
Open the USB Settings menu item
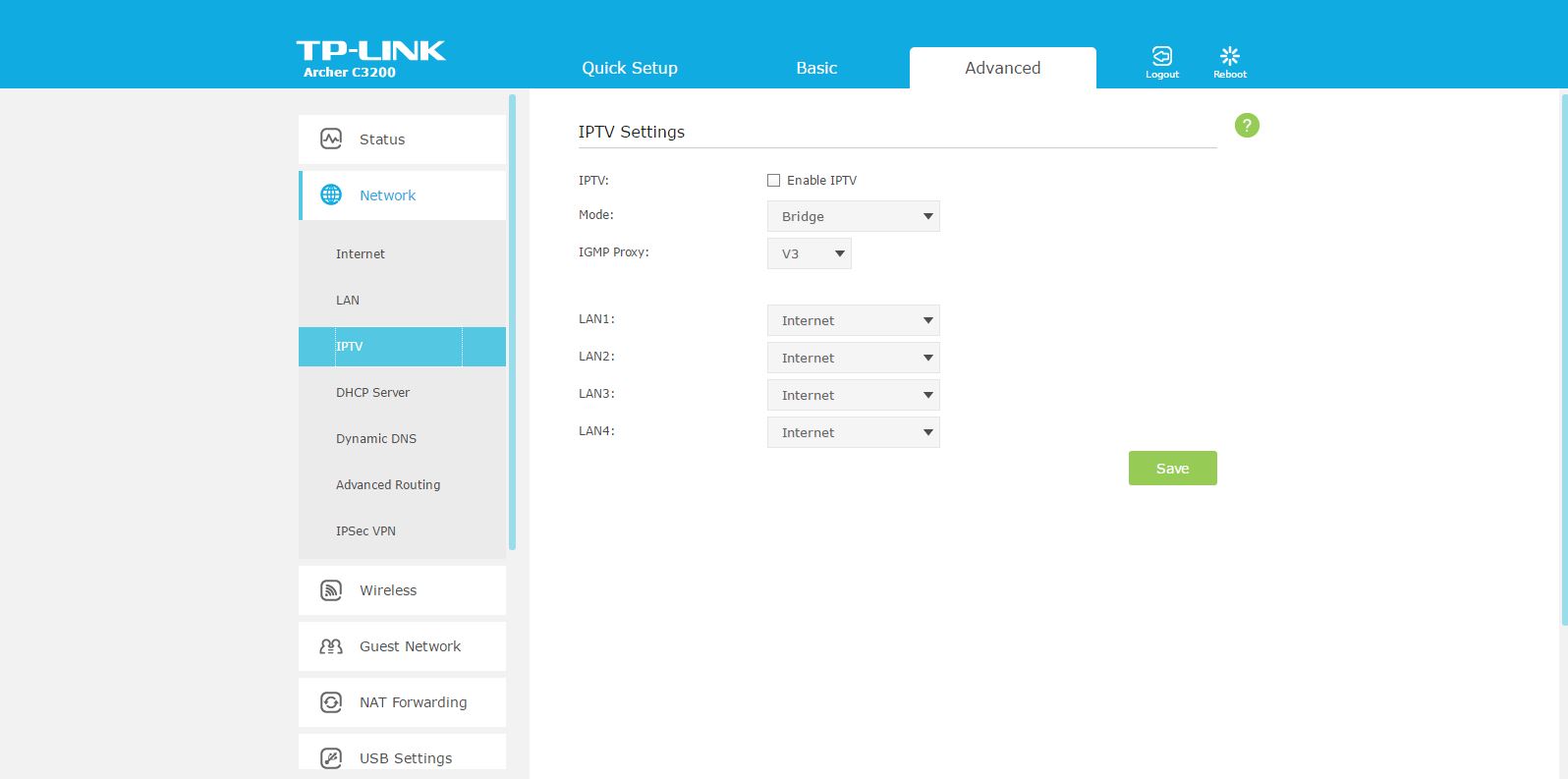402,752
